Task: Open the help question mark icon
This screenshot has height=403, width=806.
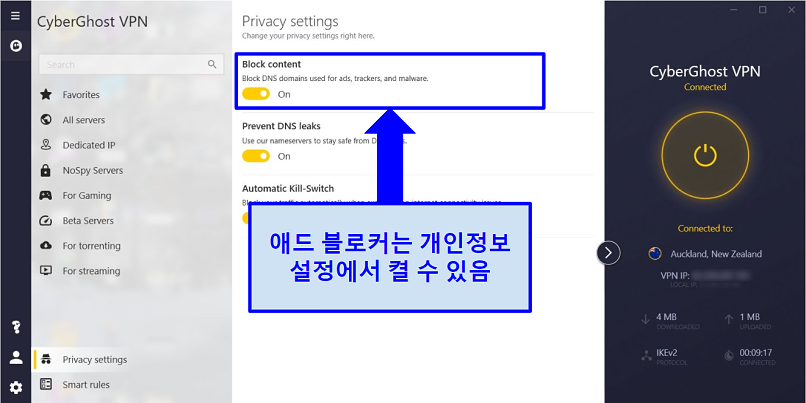Action: coord(16,326)
